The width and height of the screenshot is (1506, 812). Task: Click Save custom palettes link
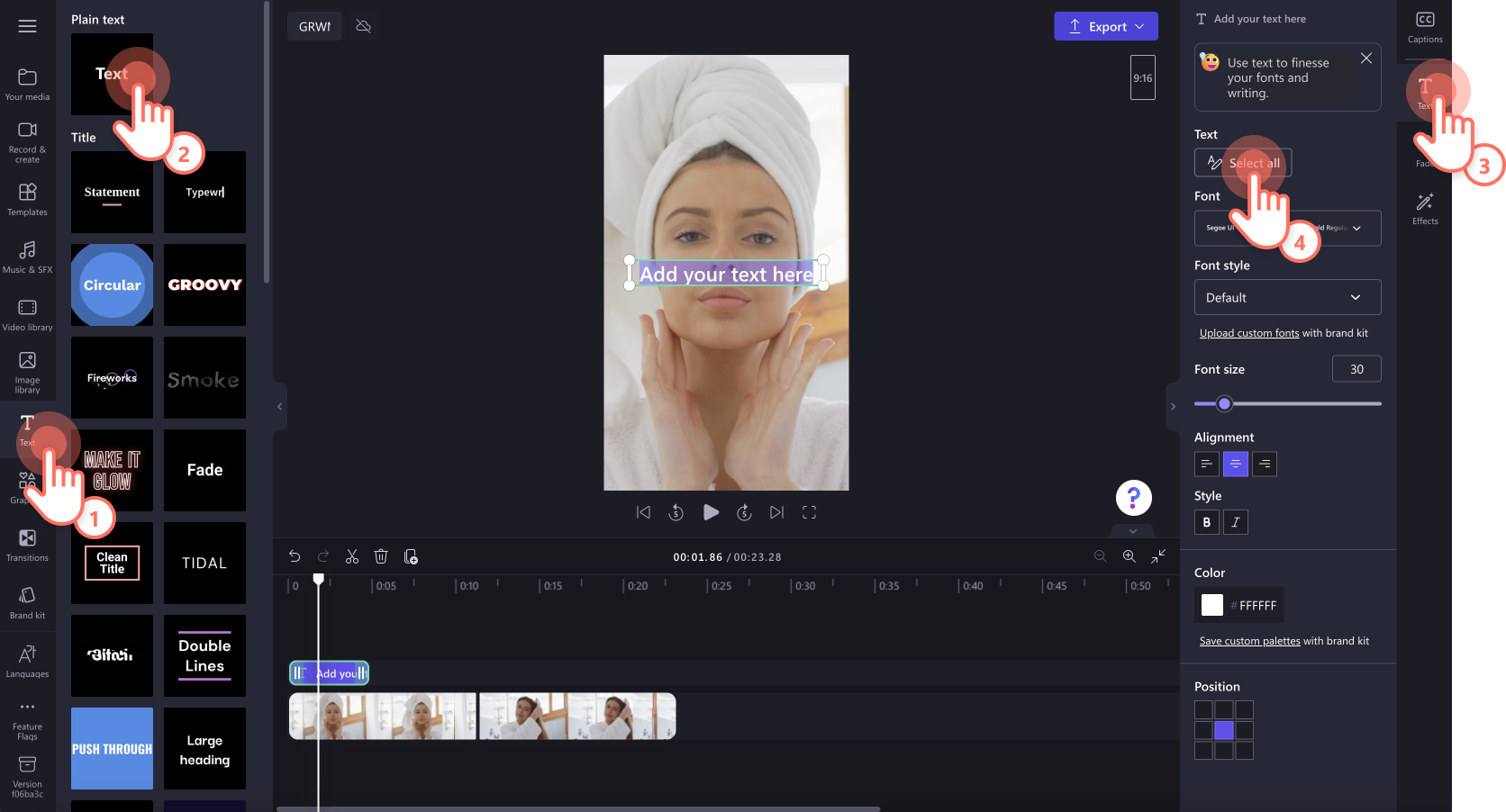coord(1250,641)
